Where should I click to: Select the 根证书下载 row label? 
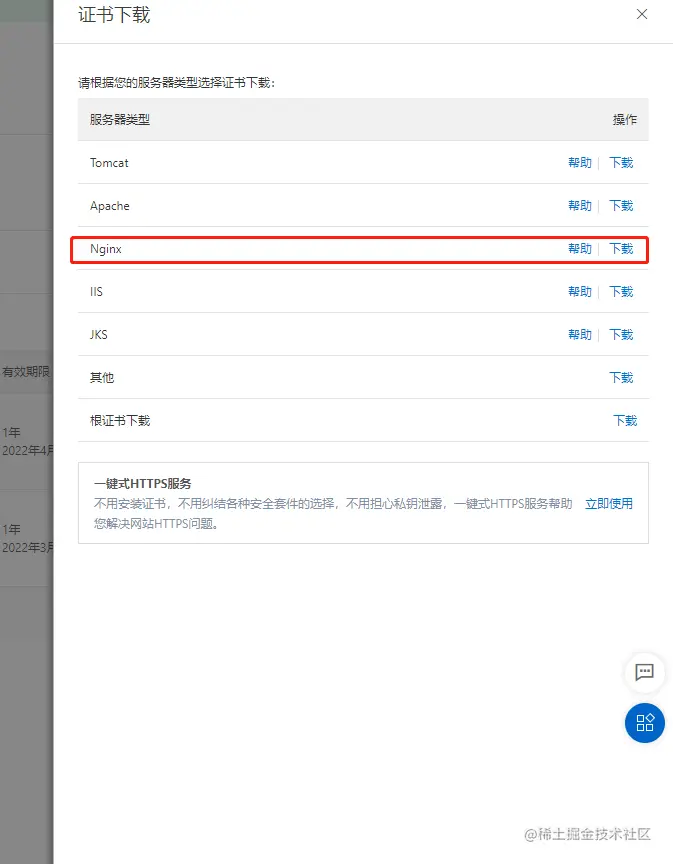tap(120, 420)
